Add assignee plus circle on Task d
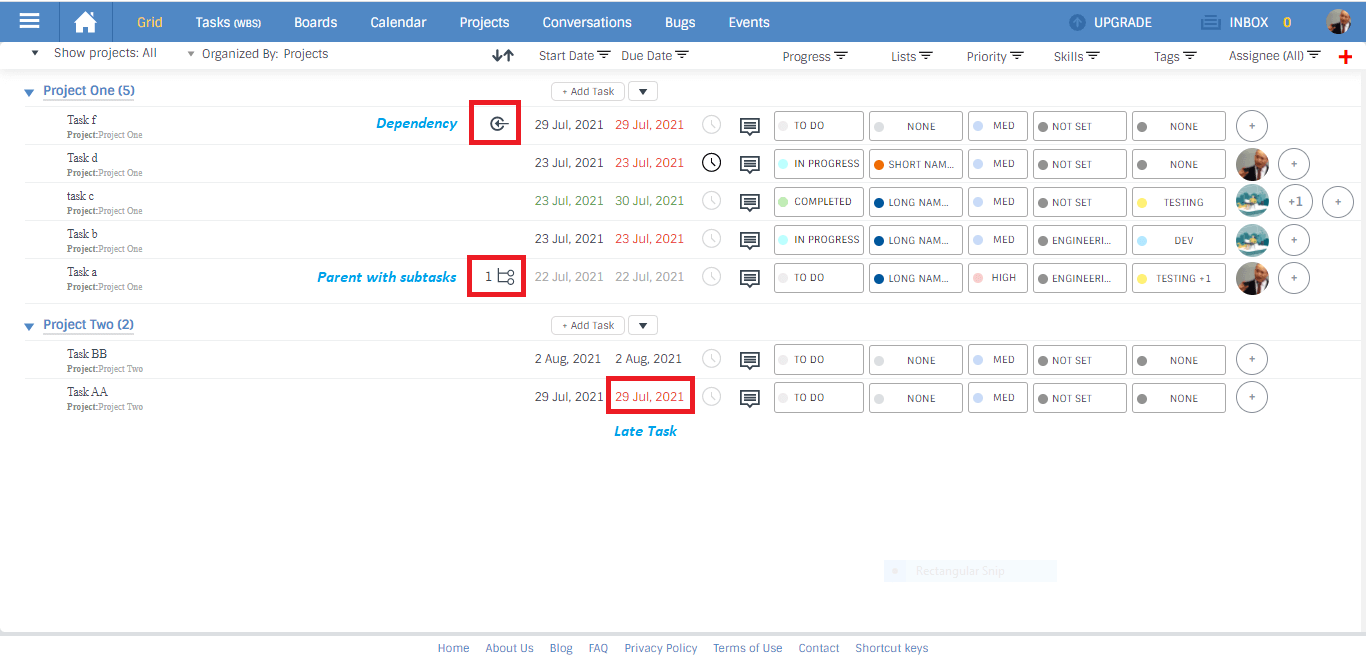 click(1294, 164)
